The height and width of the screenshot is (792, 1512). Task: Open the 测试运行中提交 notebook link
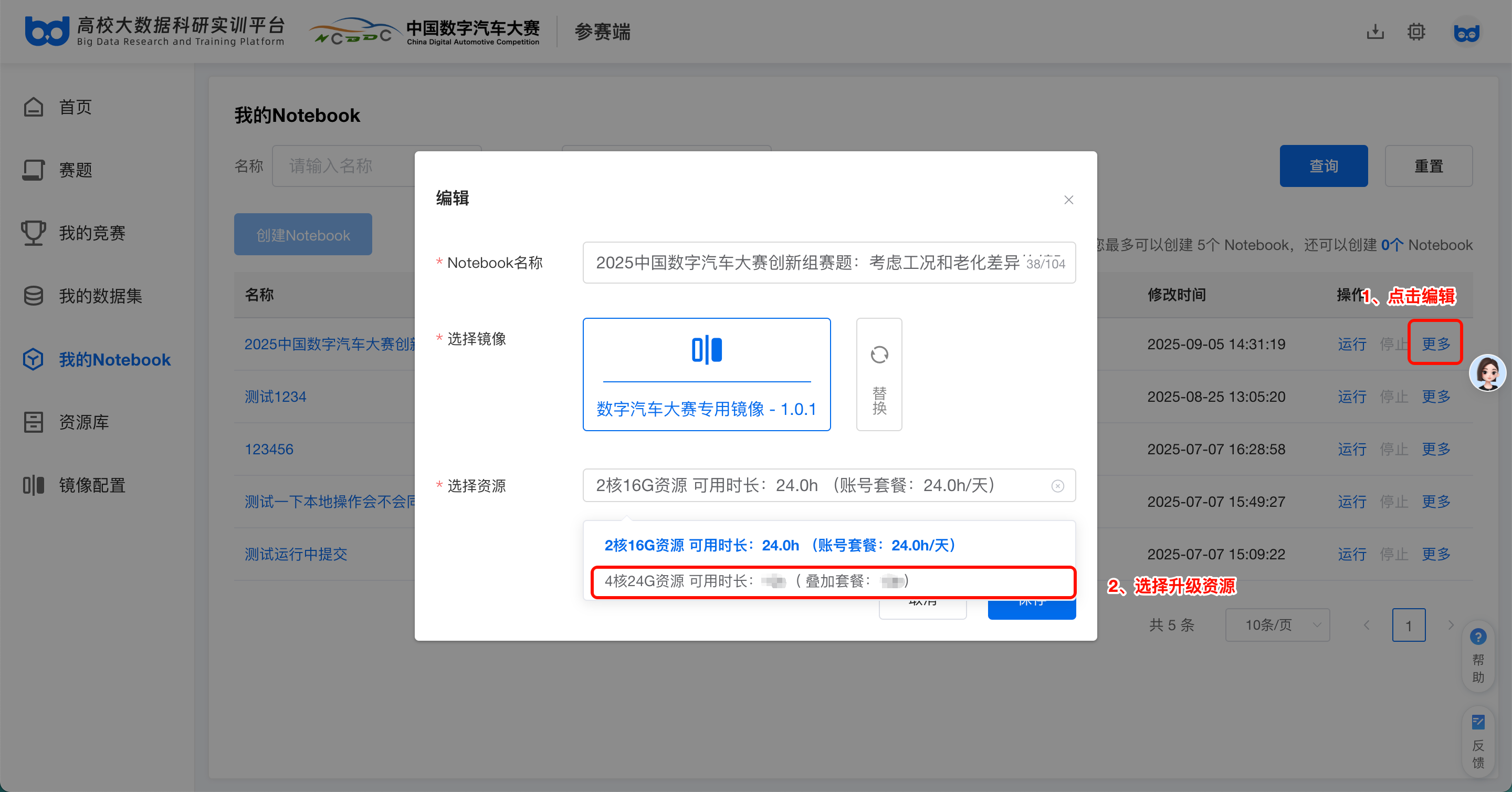[296, 554]
